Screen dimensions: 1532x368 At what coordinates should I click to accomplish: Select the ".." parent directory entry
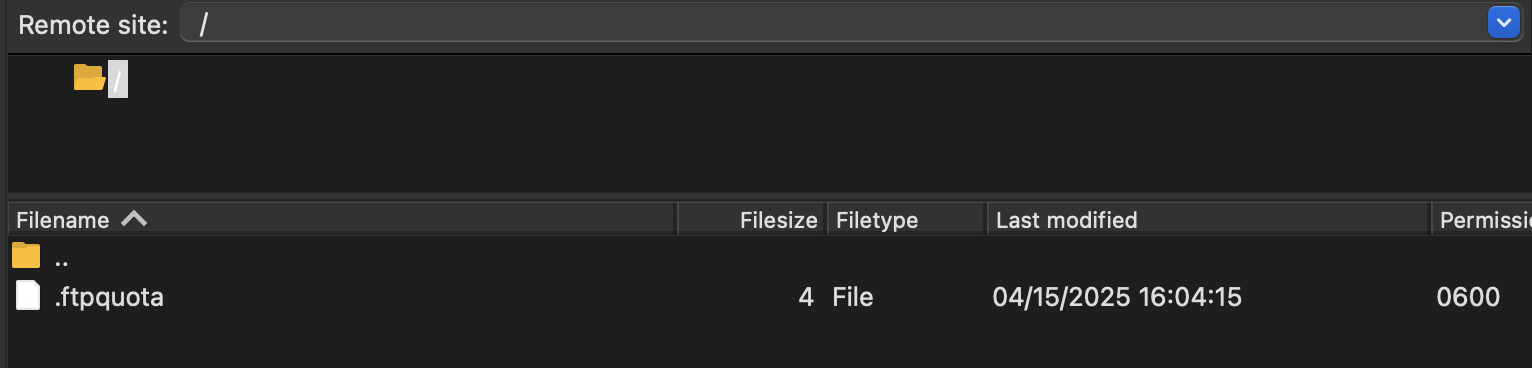click(x=61, y=258)
